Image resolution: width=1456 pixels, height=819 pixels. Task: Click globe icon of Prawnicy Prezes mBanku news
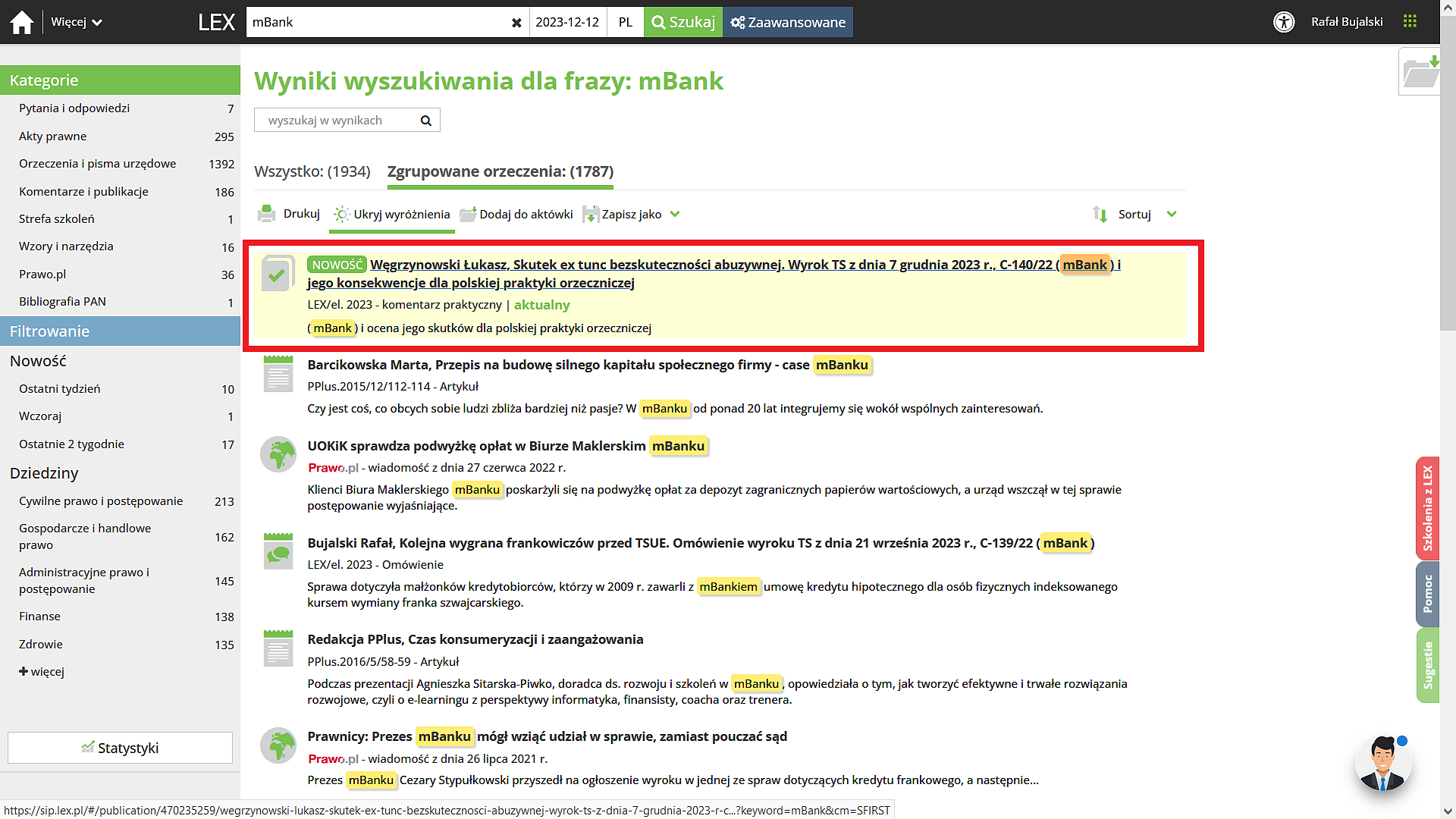278,745
